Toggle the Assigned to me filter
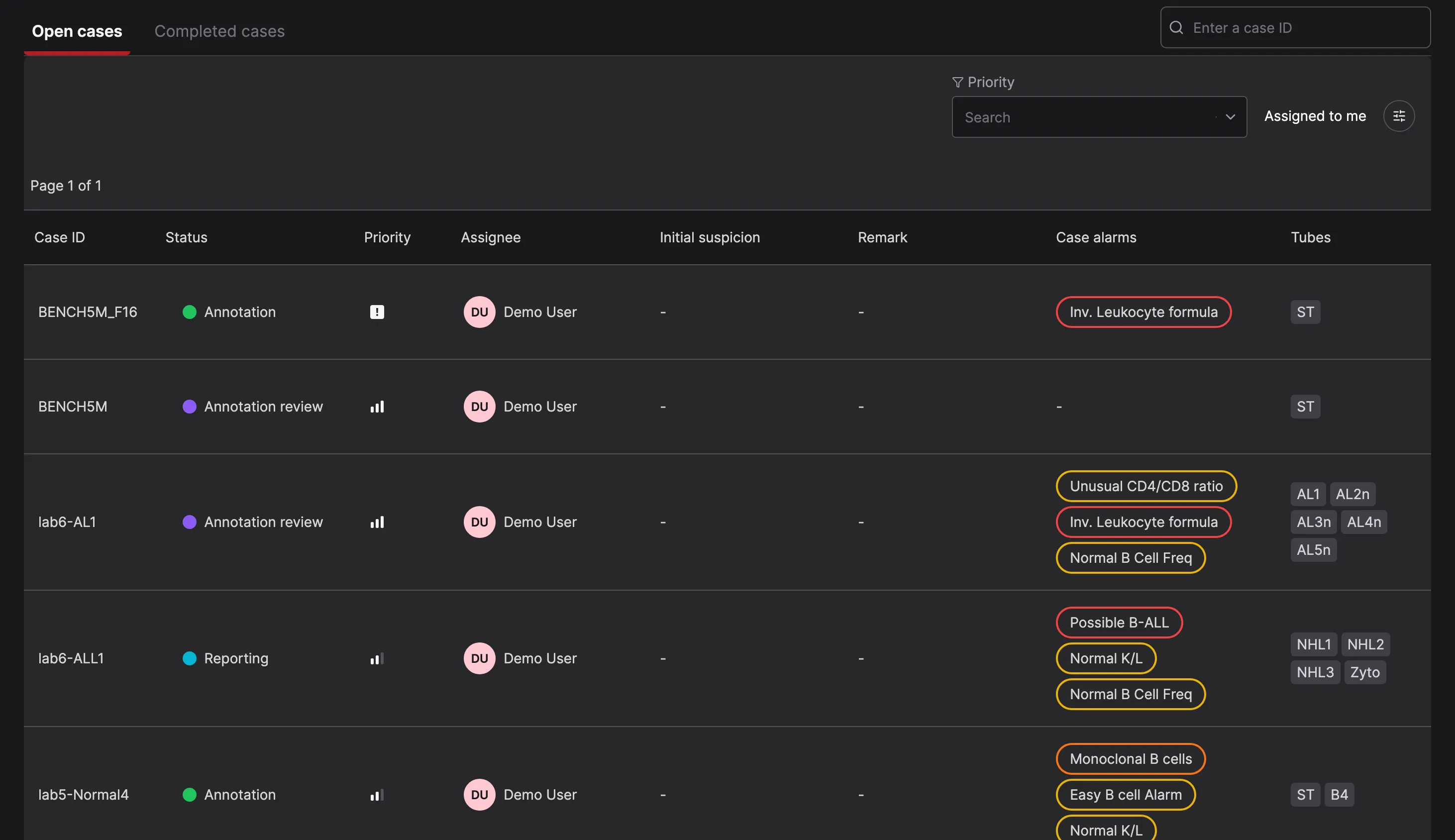This screenshot has width=1455, height=840. (1315, 116)
